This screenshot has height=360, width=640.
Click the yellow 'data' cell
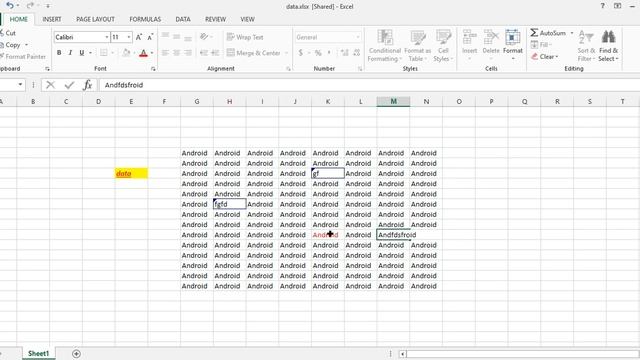(131, 173)
